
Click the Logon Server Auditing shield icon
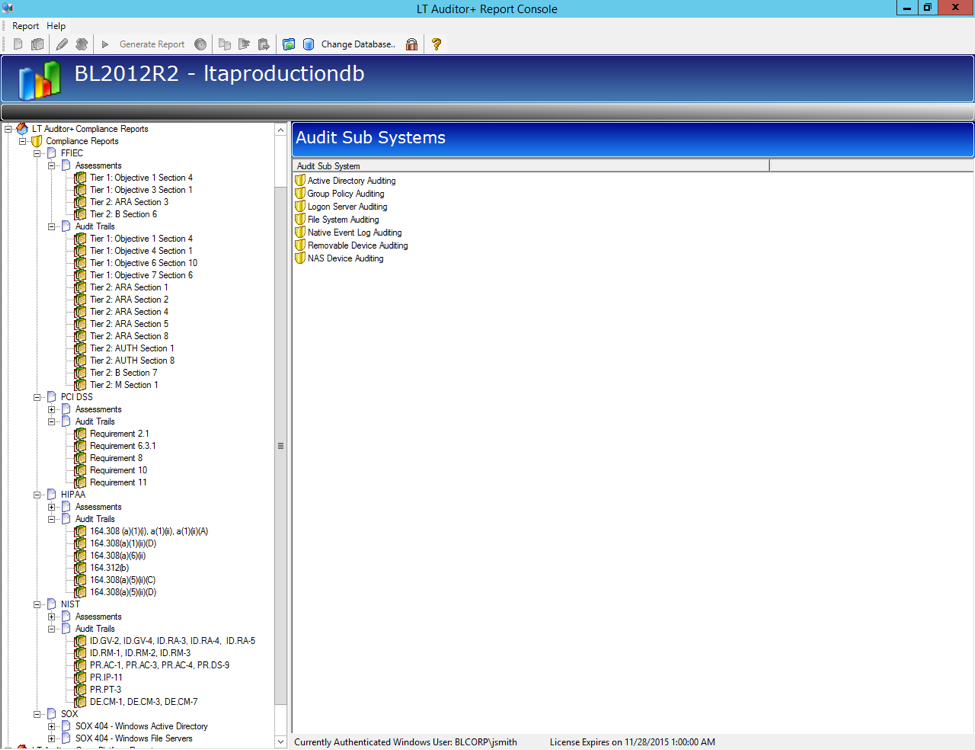point(300,206)
